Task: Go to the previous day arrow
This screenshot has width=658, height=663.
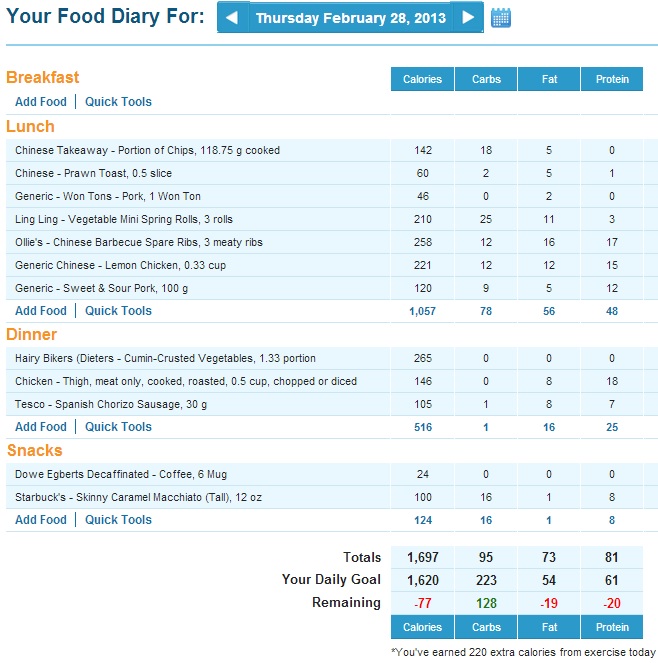Action: click(232, 18)
